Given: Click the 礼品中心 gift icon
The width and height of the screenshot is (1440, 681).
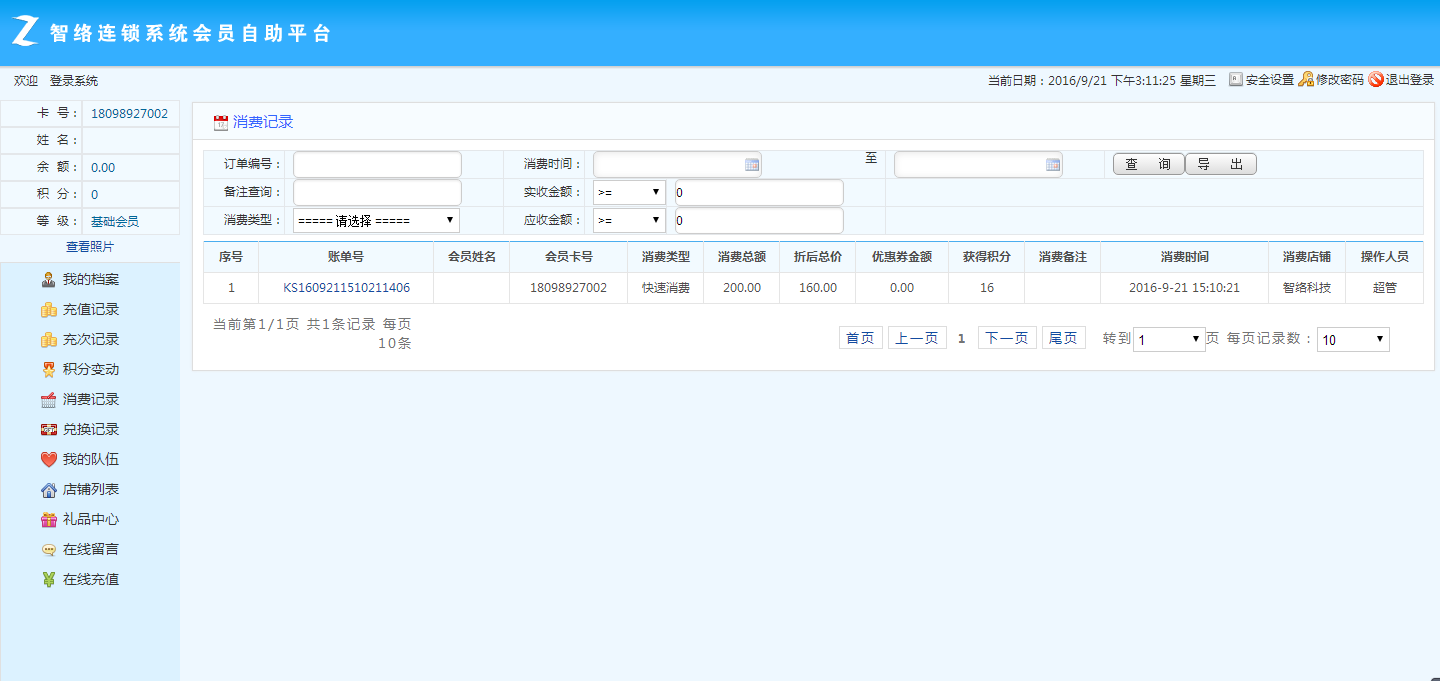Looking at the screenshot, I should click(x=48, y=519).
